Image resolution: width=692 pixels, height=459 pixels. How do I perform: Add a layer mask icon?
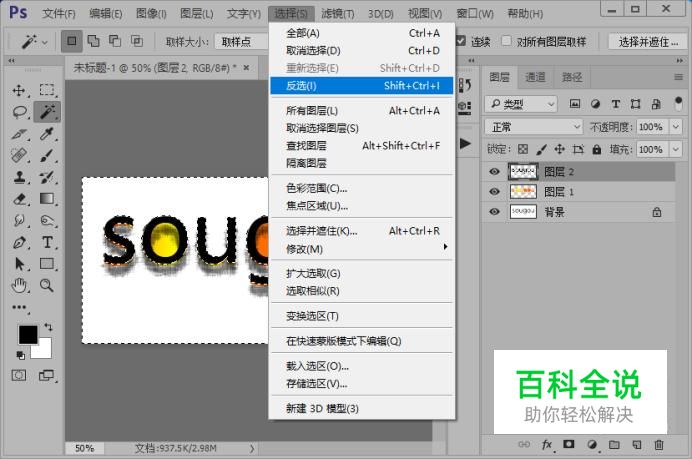click(x=569, y=444)
